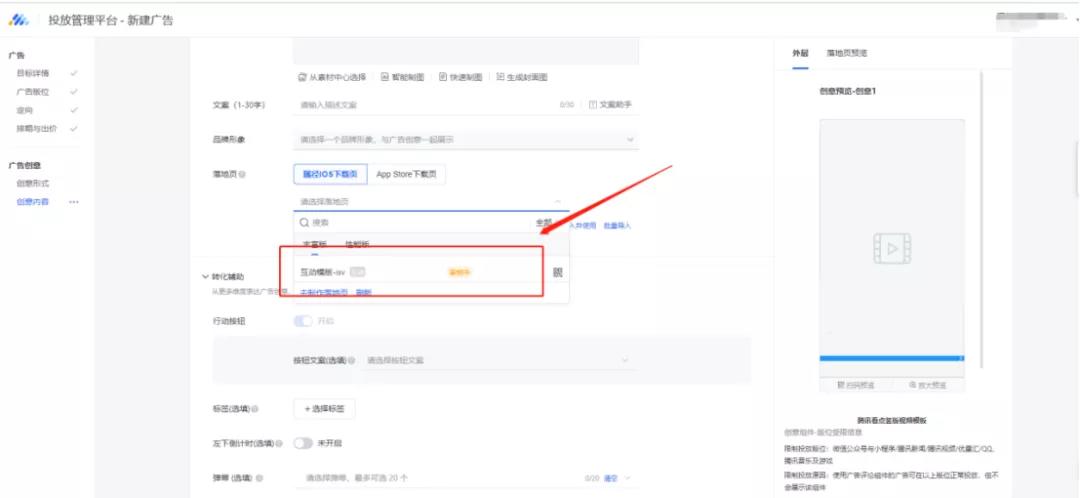Open the 快速制图 quick image tool
Viewport: 1080px width, 498px height.
(461, 78)
